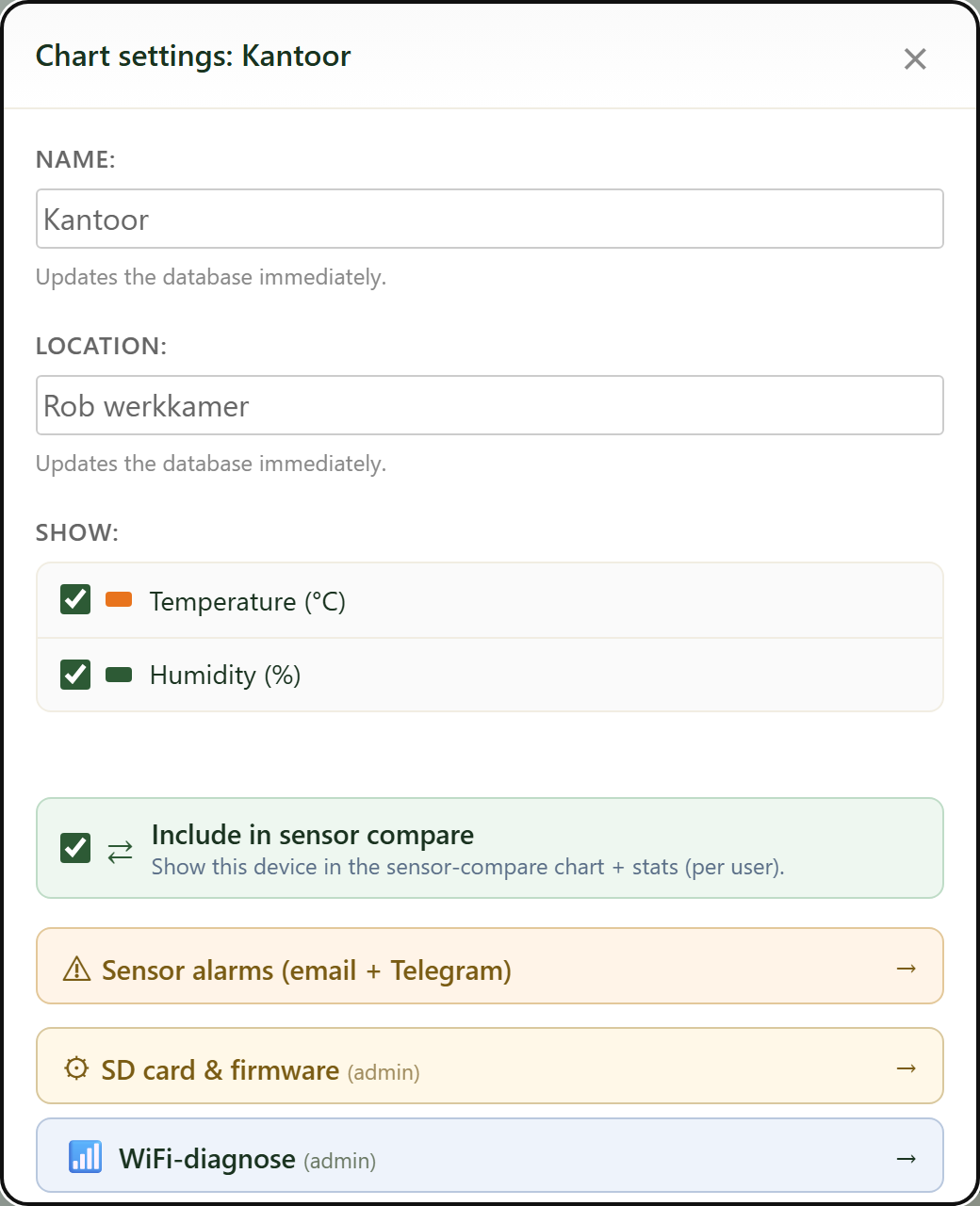Click the sensor-compare description text
The width and height of the screenshot is (980, 1206).
(x=468, y=867)
